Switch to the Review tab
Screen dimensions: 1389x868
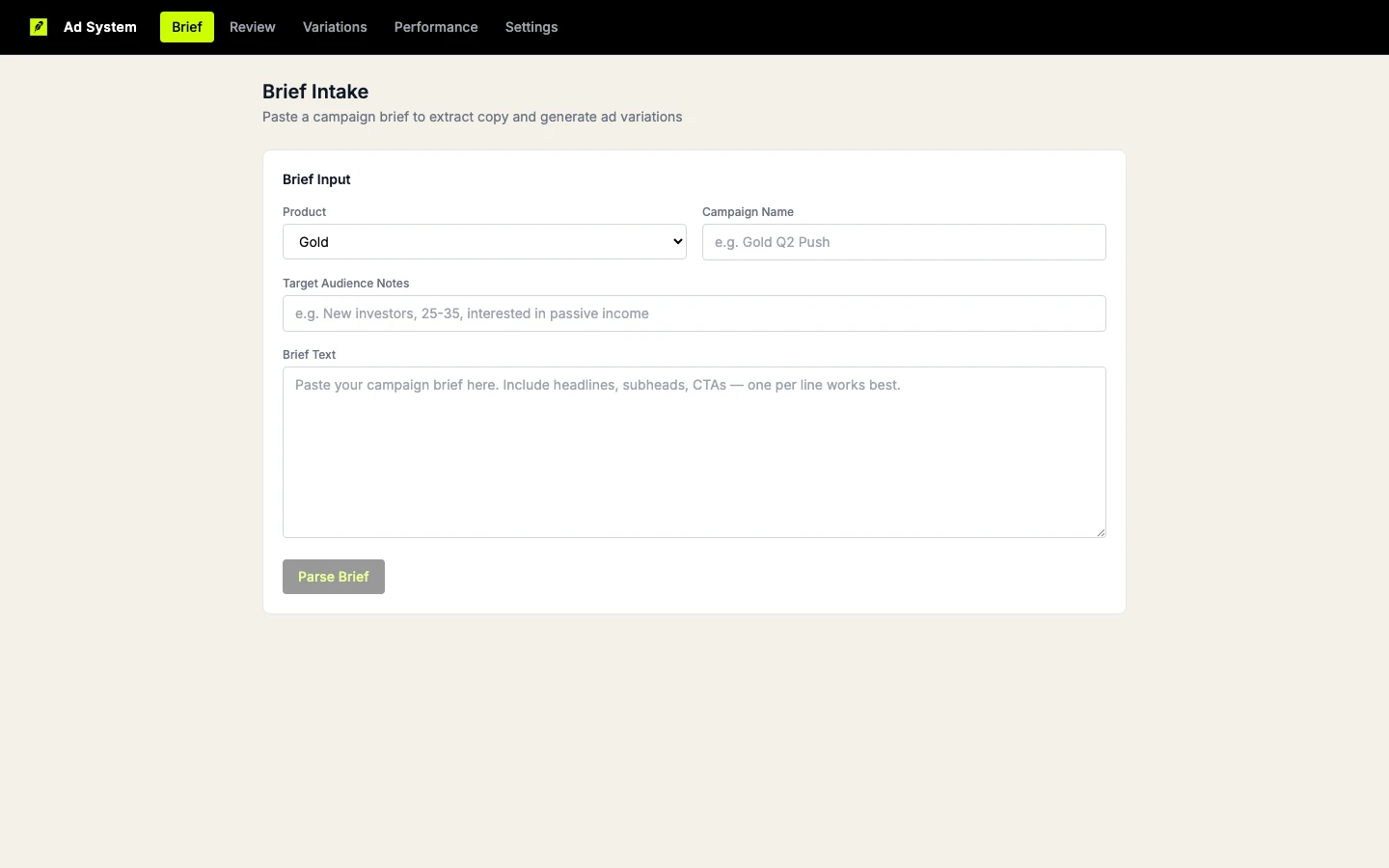253,27
